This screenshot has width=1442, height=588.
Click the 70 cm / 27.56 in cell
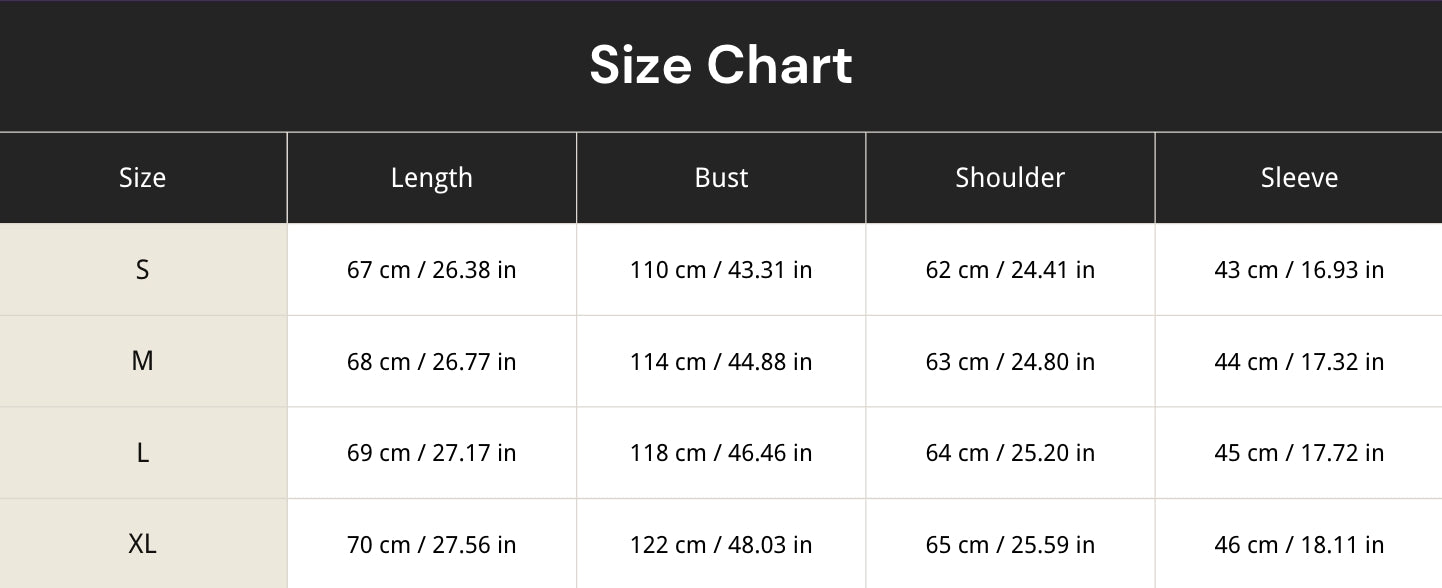(432, 544)
